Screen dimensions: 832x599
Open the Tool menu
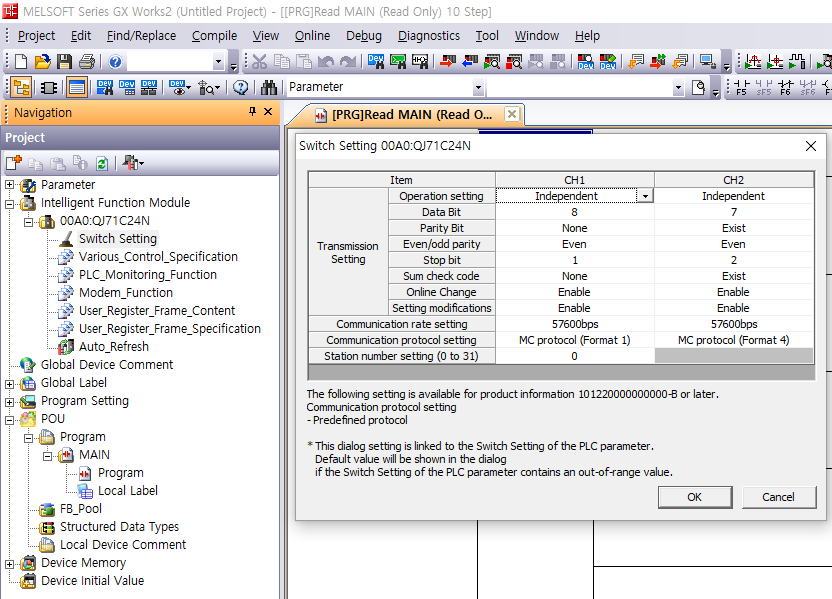pos(487,36)
